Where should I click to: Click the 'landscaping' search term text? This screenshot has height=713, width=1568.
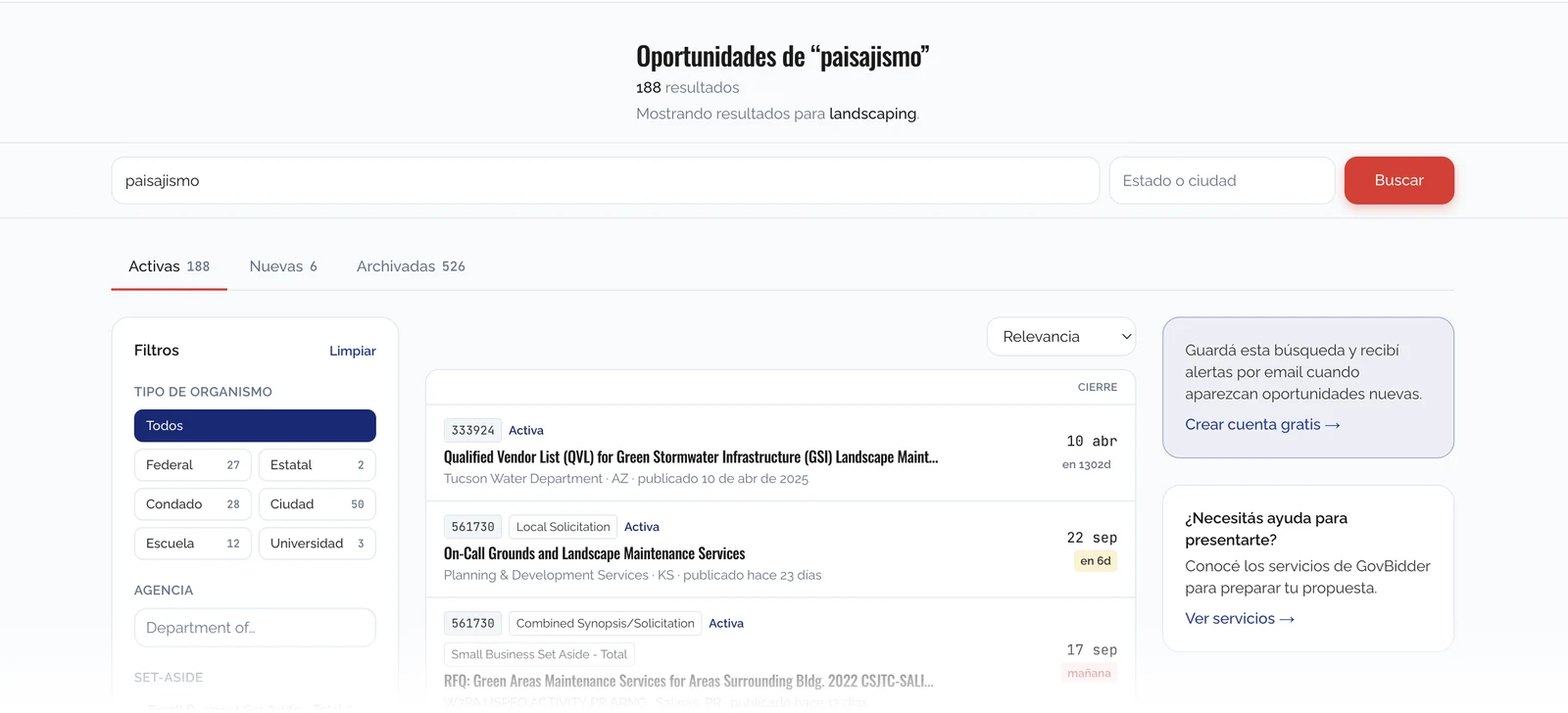[x=873, y=114]
